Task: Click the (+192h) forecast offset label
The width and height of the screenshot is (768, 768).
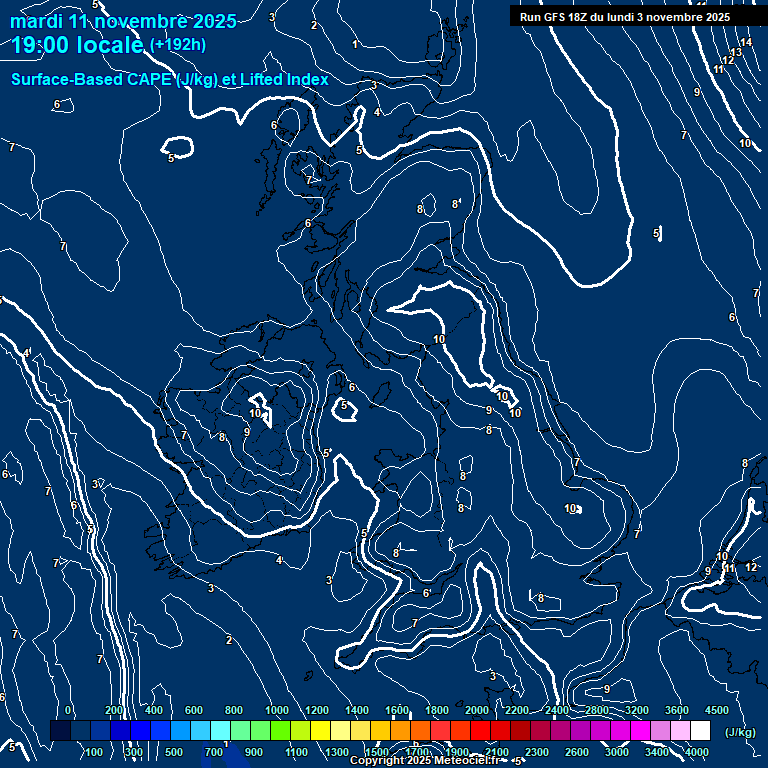Action: click(178, 45)
